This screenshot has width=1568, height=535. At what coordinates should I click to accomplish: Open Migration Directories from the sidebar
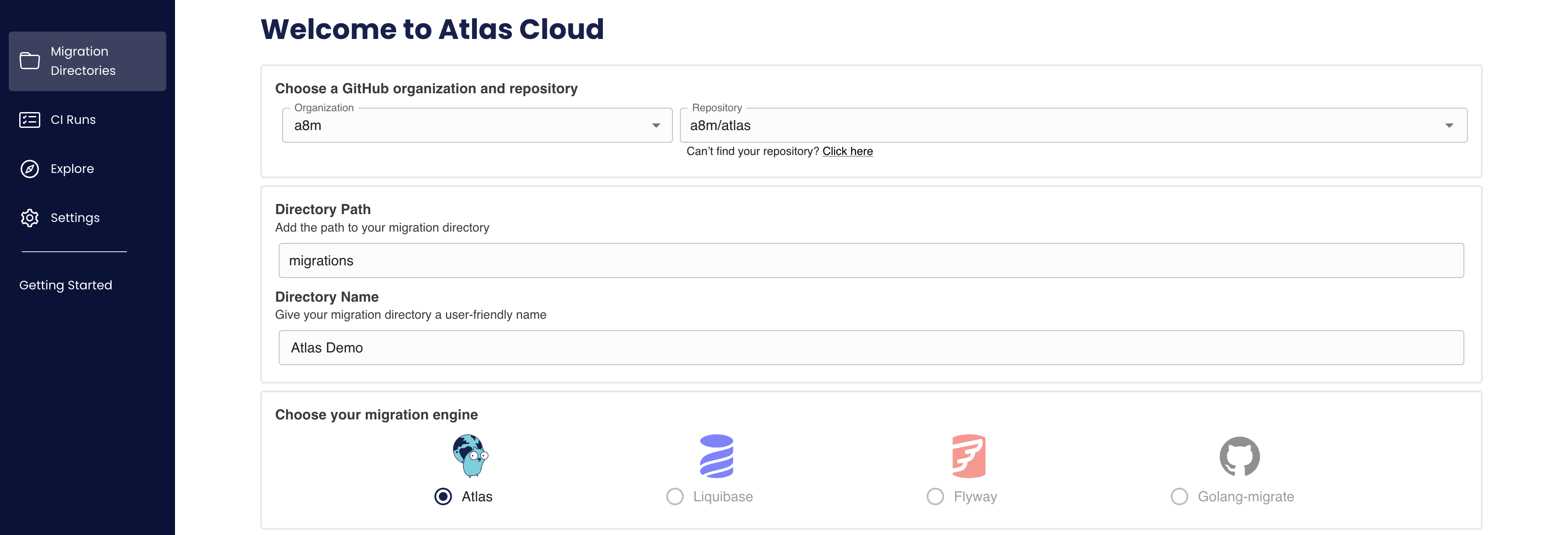click(x=82, y=61)
